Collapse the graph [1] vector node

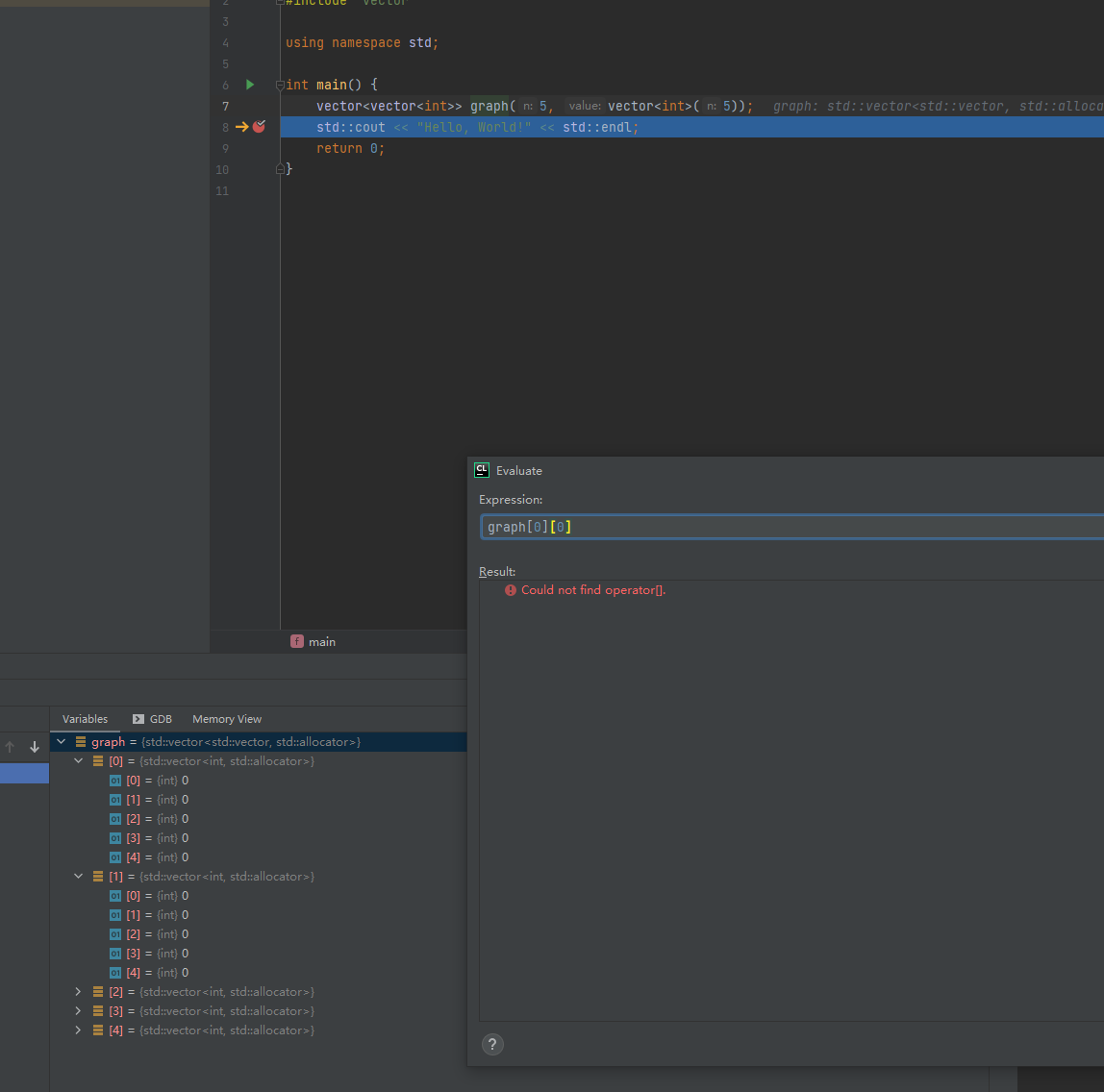click(78, 876)
